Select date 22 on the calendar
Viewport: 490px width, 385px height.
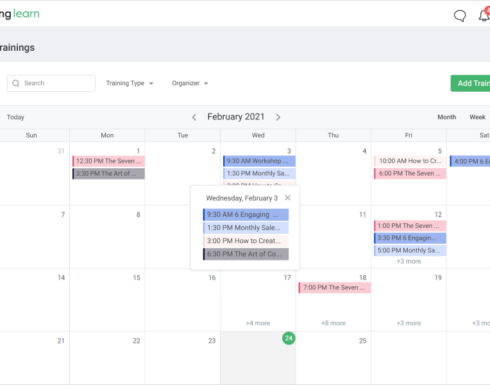[137, 341]
